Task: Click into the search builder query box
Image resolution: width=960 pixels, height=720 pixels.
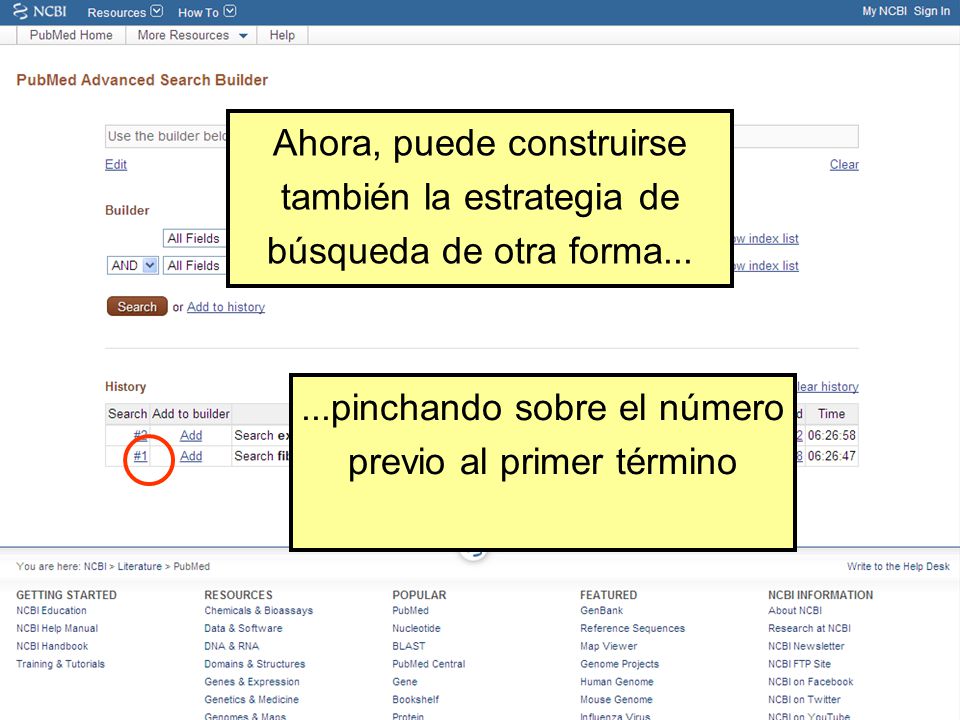Action: click(x=482, y=136)
